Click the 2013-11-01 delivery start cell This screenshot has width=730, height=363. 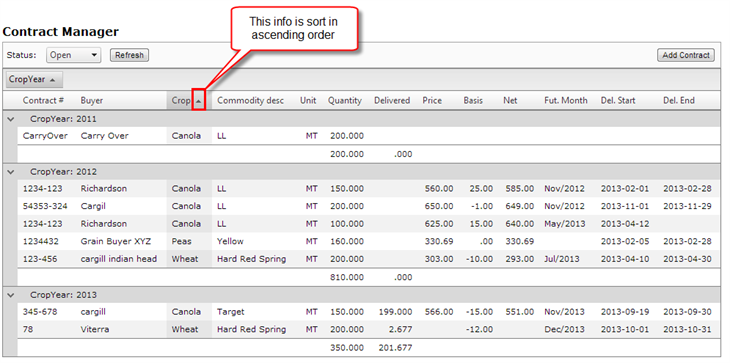tap(625, 206)
